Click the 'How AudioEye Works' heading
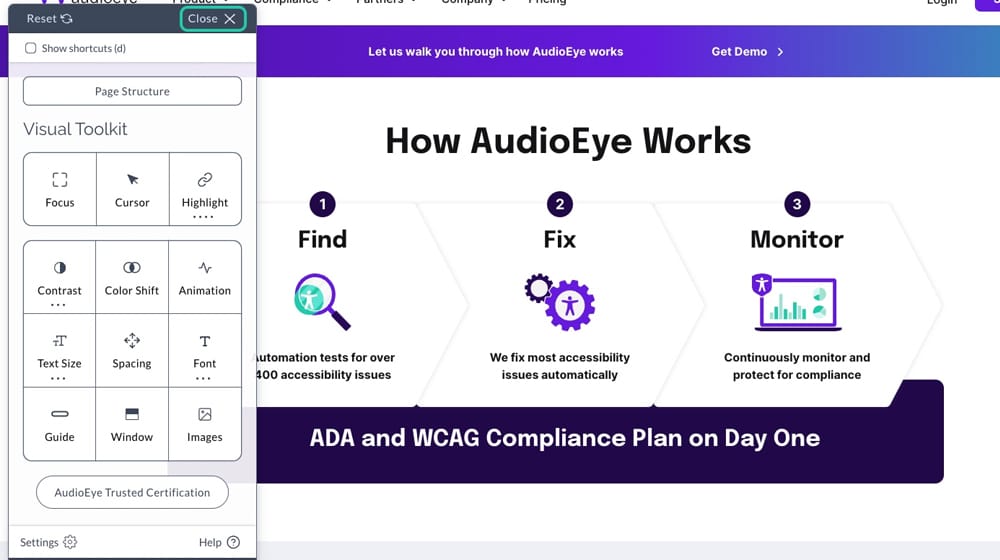Image resolution: width=1000 pixels, height=560 pixels. click(568, 141)
